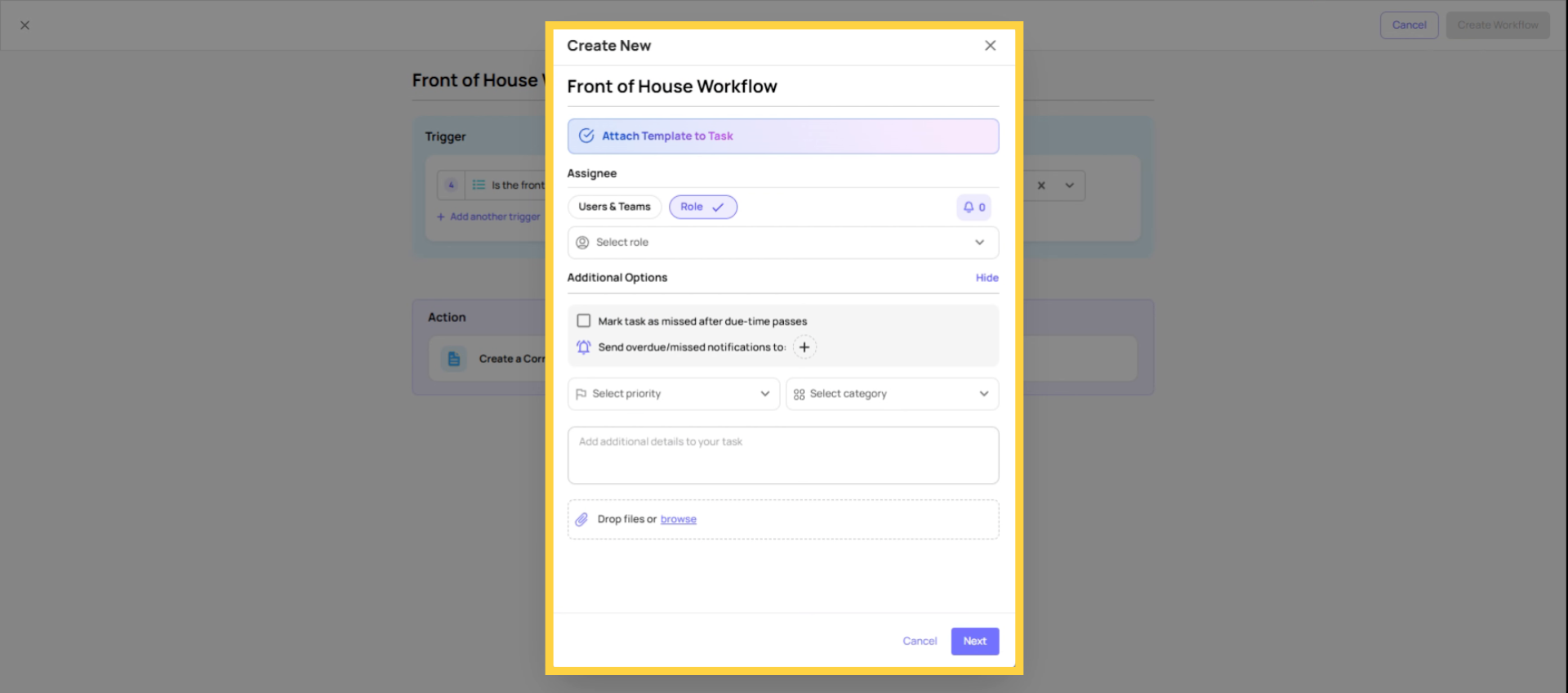Click Cancel in the dialog footer
Screen dimensions: 1568x693
(x=920, y=642)
